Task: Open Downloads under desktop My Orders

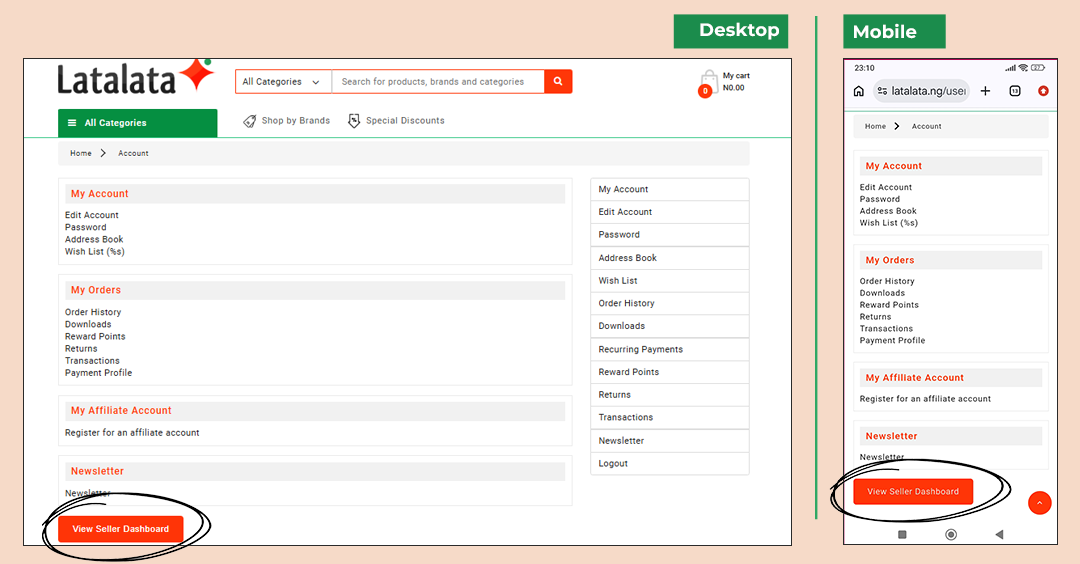Action: click(88, 324)
